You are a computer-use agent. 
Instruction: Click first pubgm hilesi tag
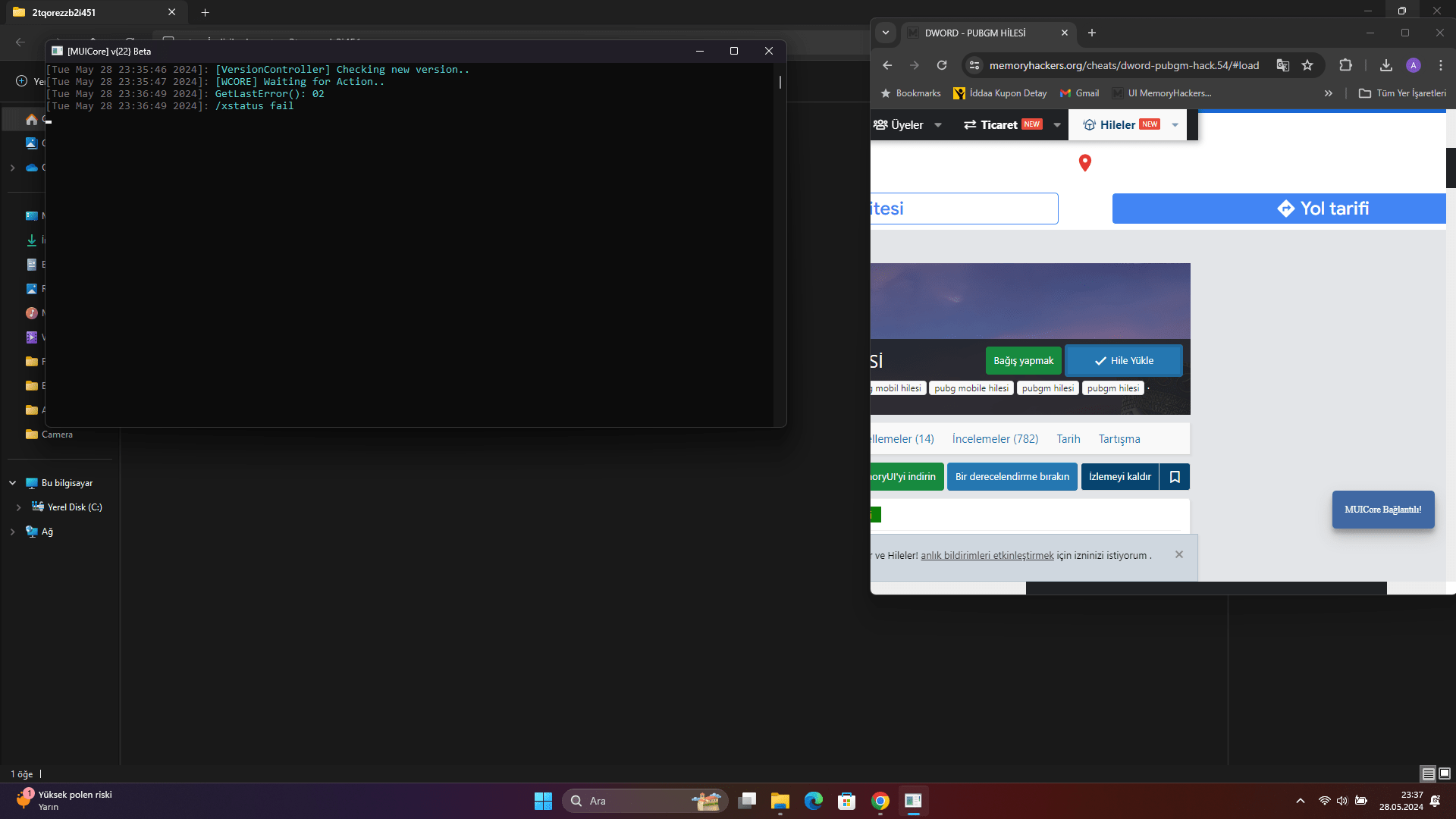pos(1048,388)
